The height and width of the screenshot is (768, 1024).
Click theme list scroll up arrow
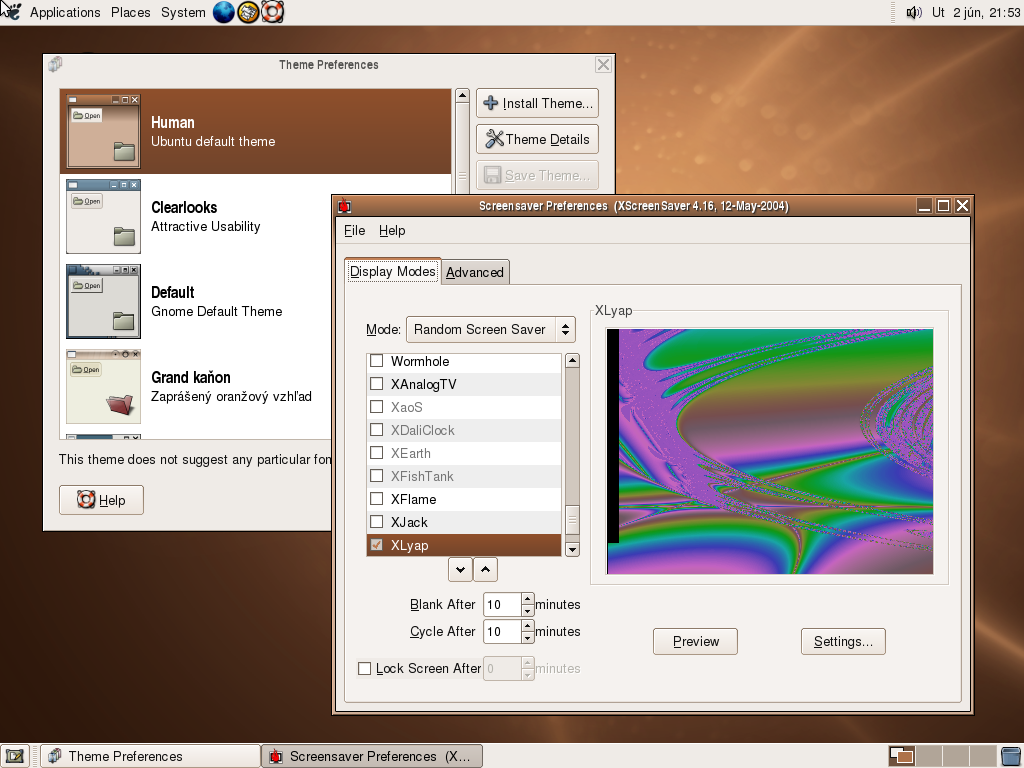click(x=462, y=96)
